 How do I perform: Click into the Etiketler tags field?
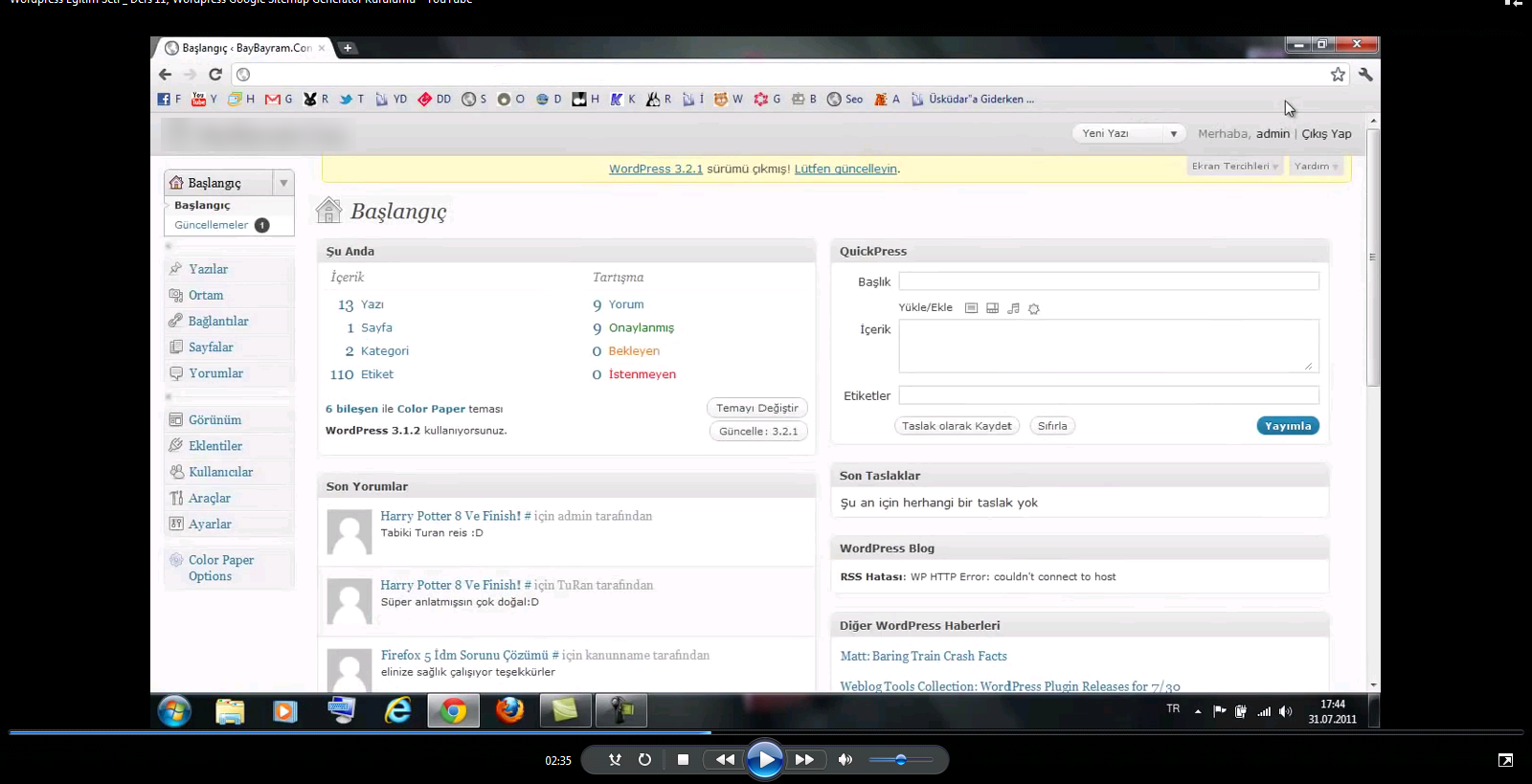point(1109,395)
